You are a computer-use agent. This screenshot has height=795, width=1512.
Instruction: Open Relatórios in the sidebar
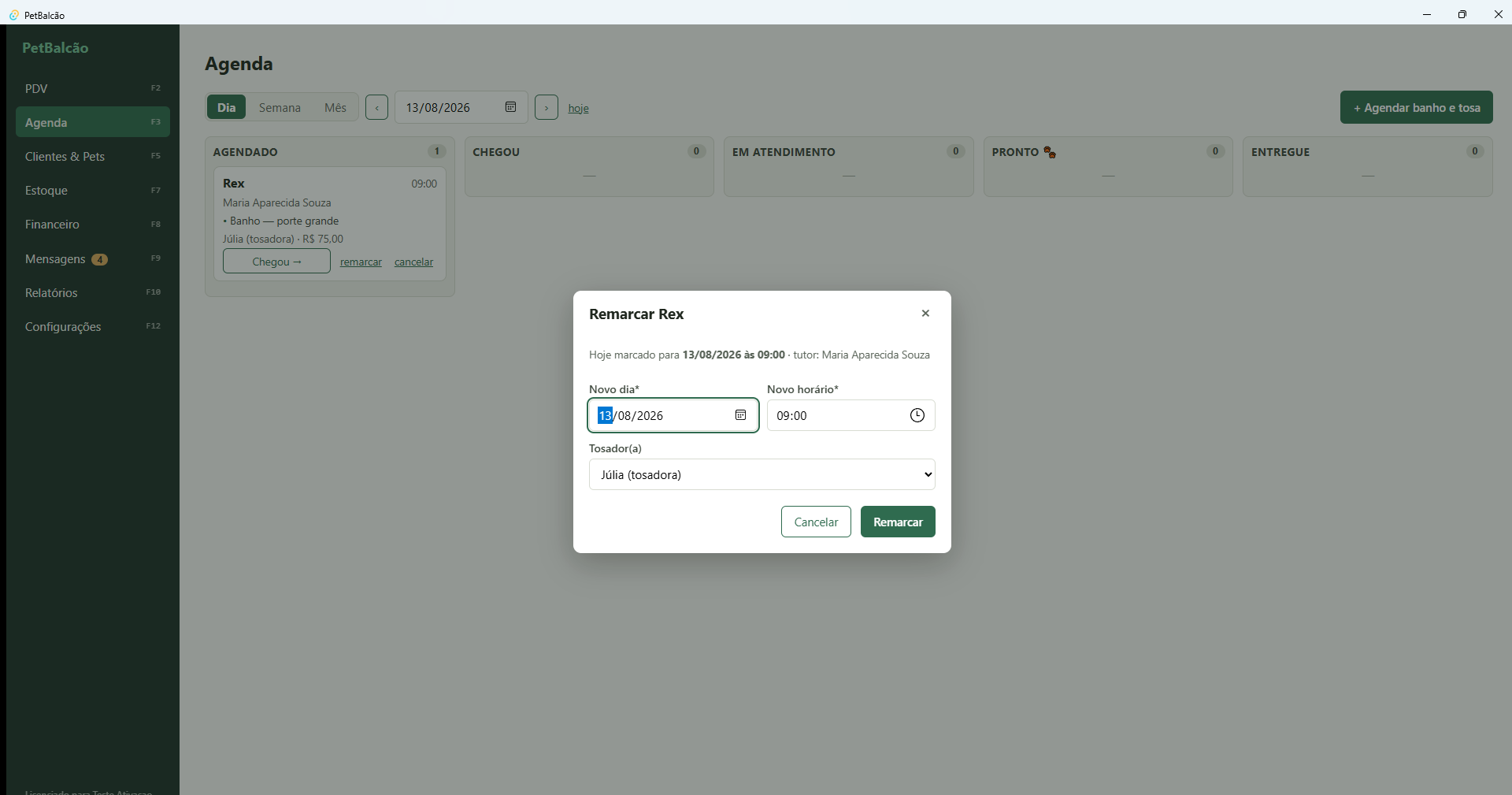coord(93,292)
